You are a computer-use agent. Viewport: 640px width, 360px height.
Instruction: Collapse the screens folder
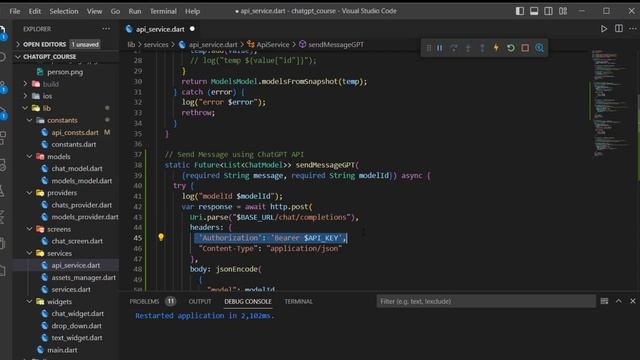point(59,229)
